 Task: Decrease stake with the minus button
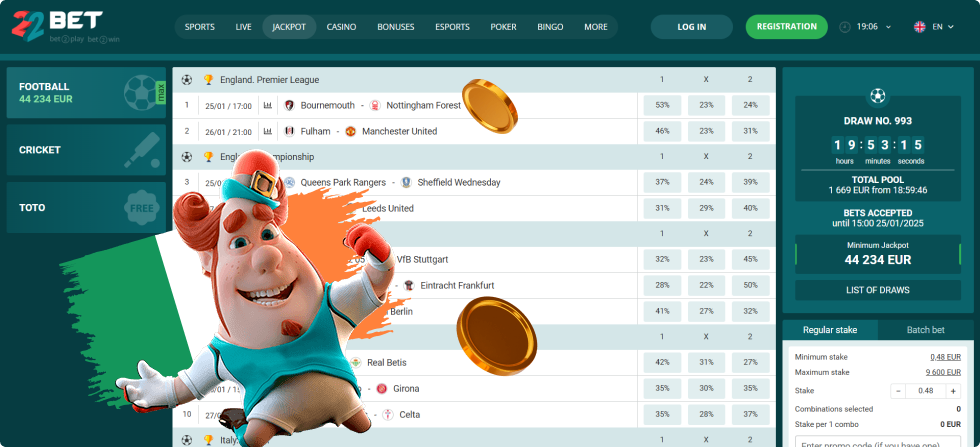coord(898,391)
